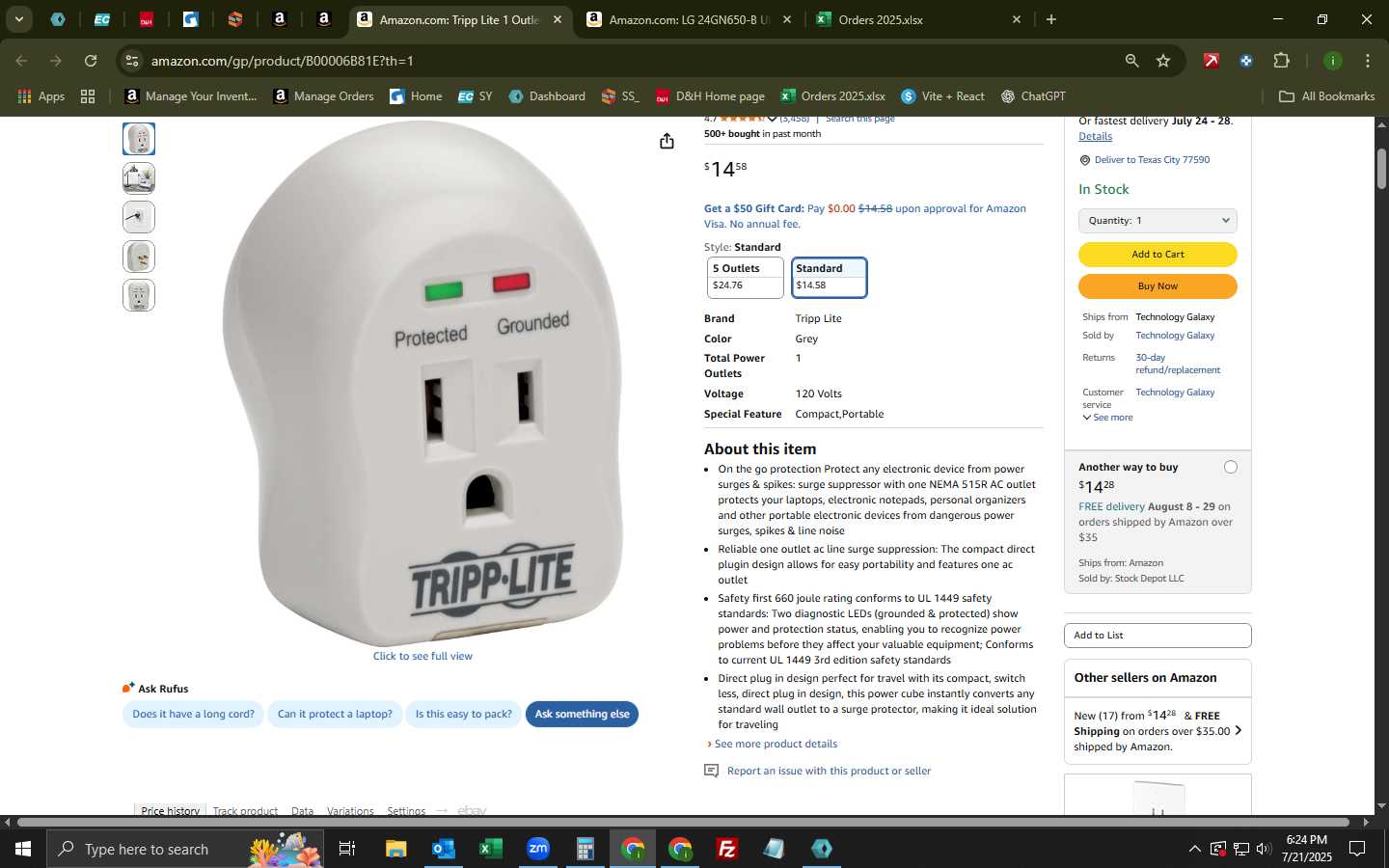Click the share icon above product image
Viewport: 1389px width, 868px height.
(x=667, y=142)
